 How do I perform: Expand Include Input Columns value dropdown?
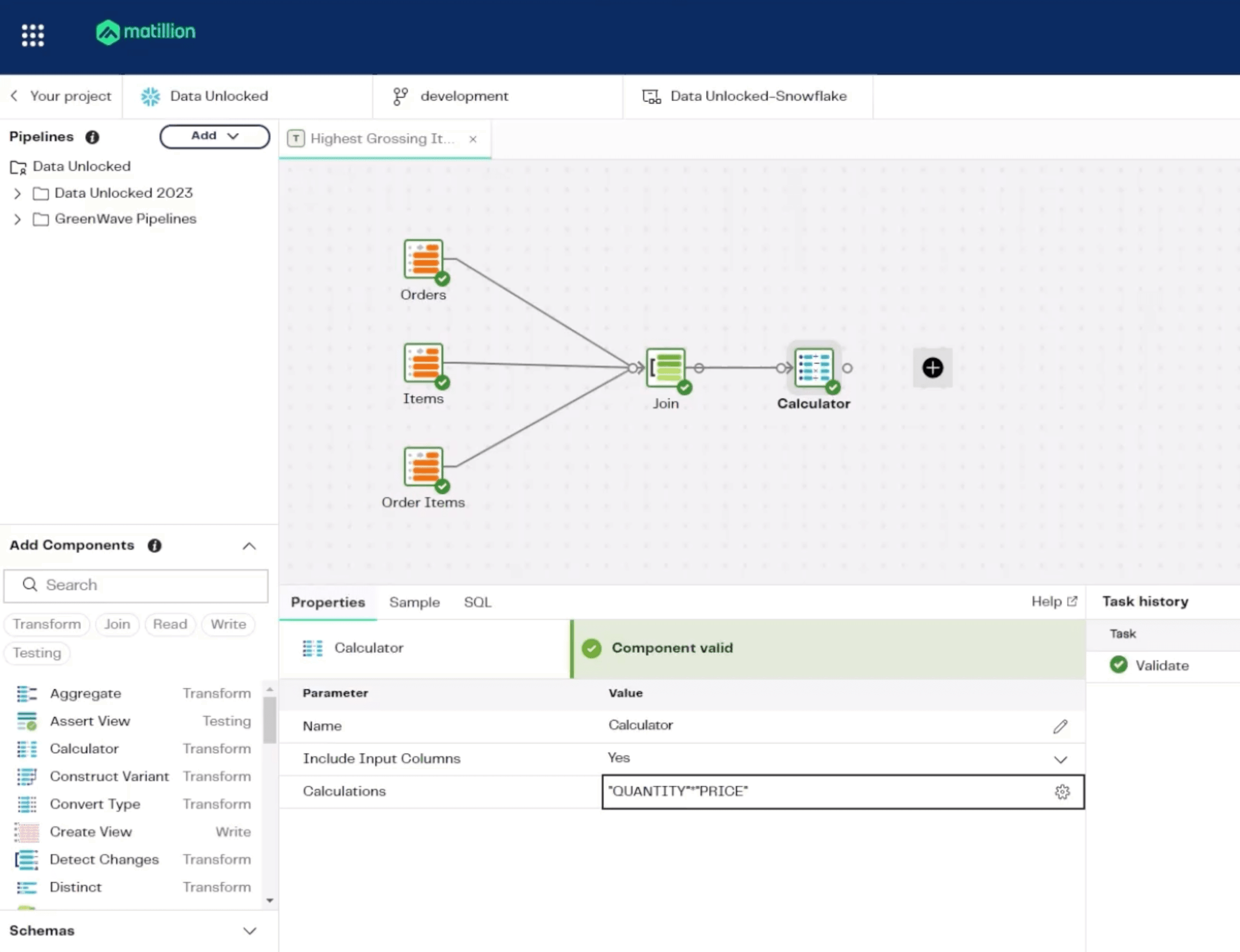(x=1061, y=759)
